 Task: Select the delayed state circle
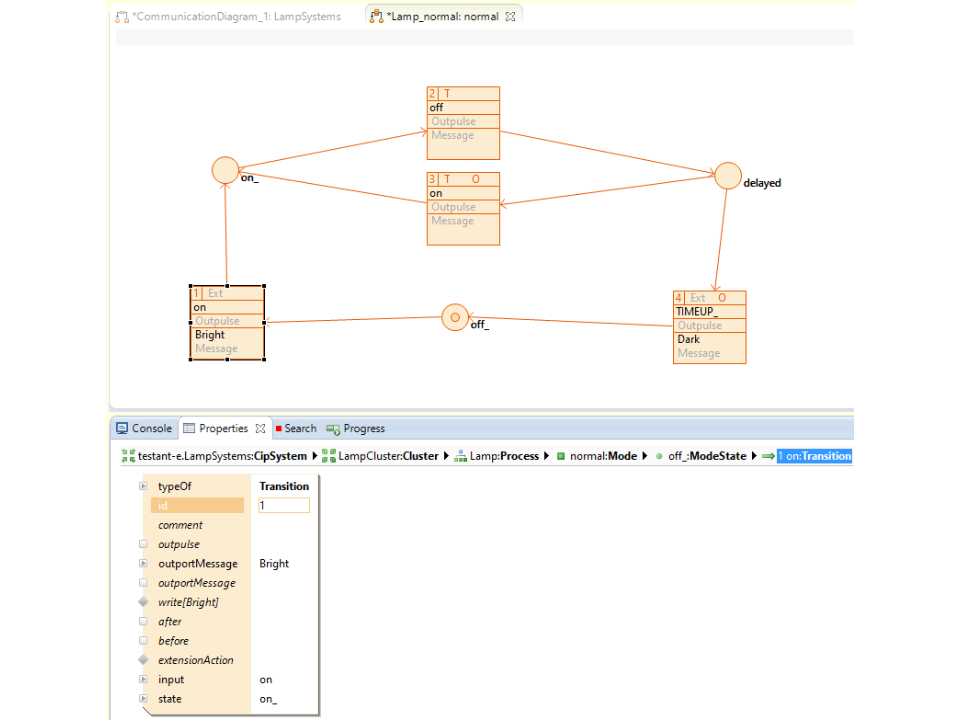(728, 176)
